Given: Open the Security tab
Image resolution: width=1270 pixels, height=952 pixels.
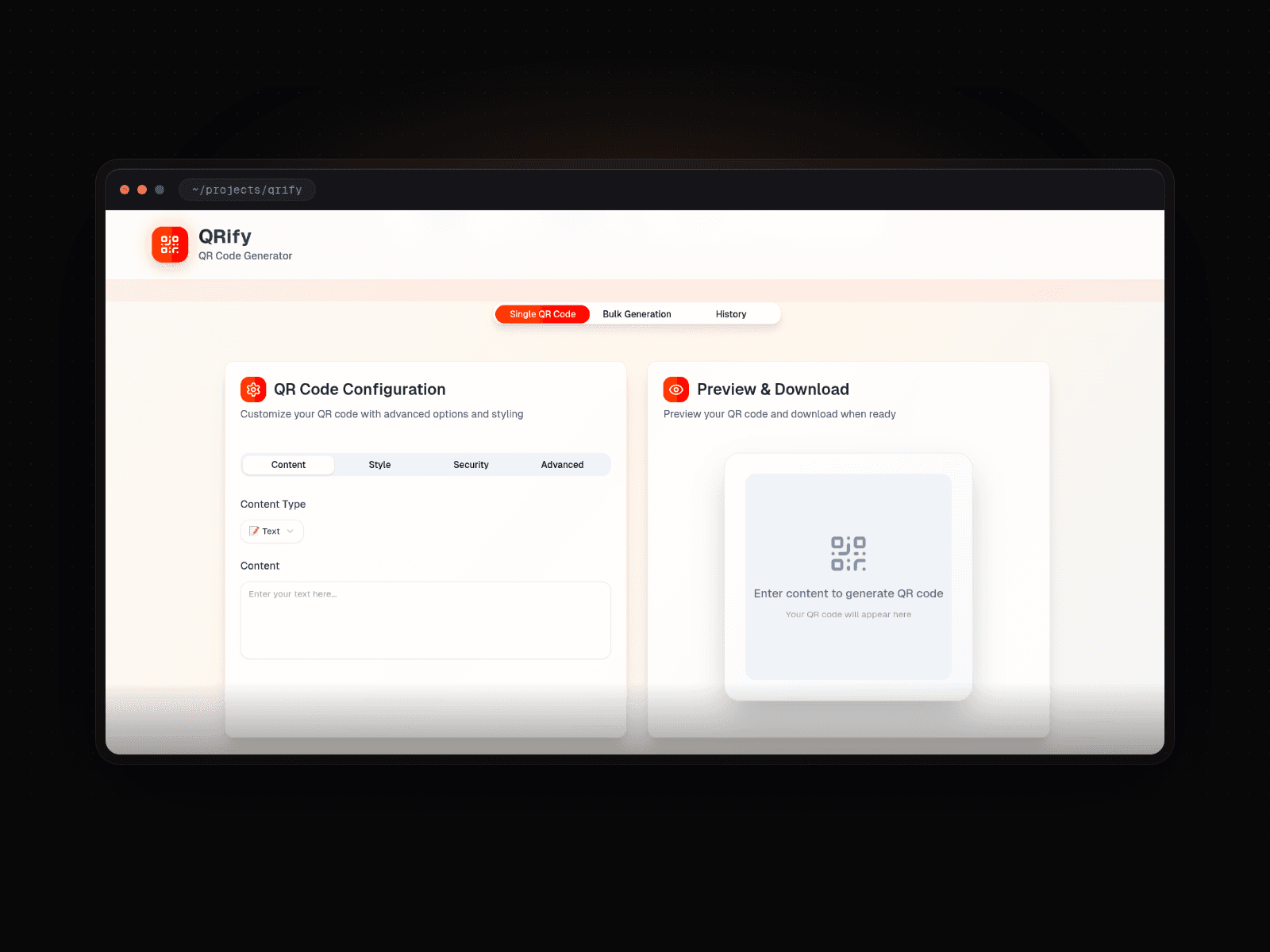Looking at the screenshot, I should [x=471, y=465].
